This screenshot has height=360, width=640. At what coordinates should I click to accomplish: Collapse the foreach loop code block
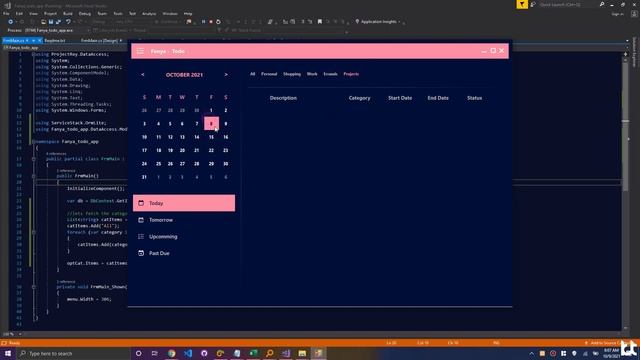point(33,232)
